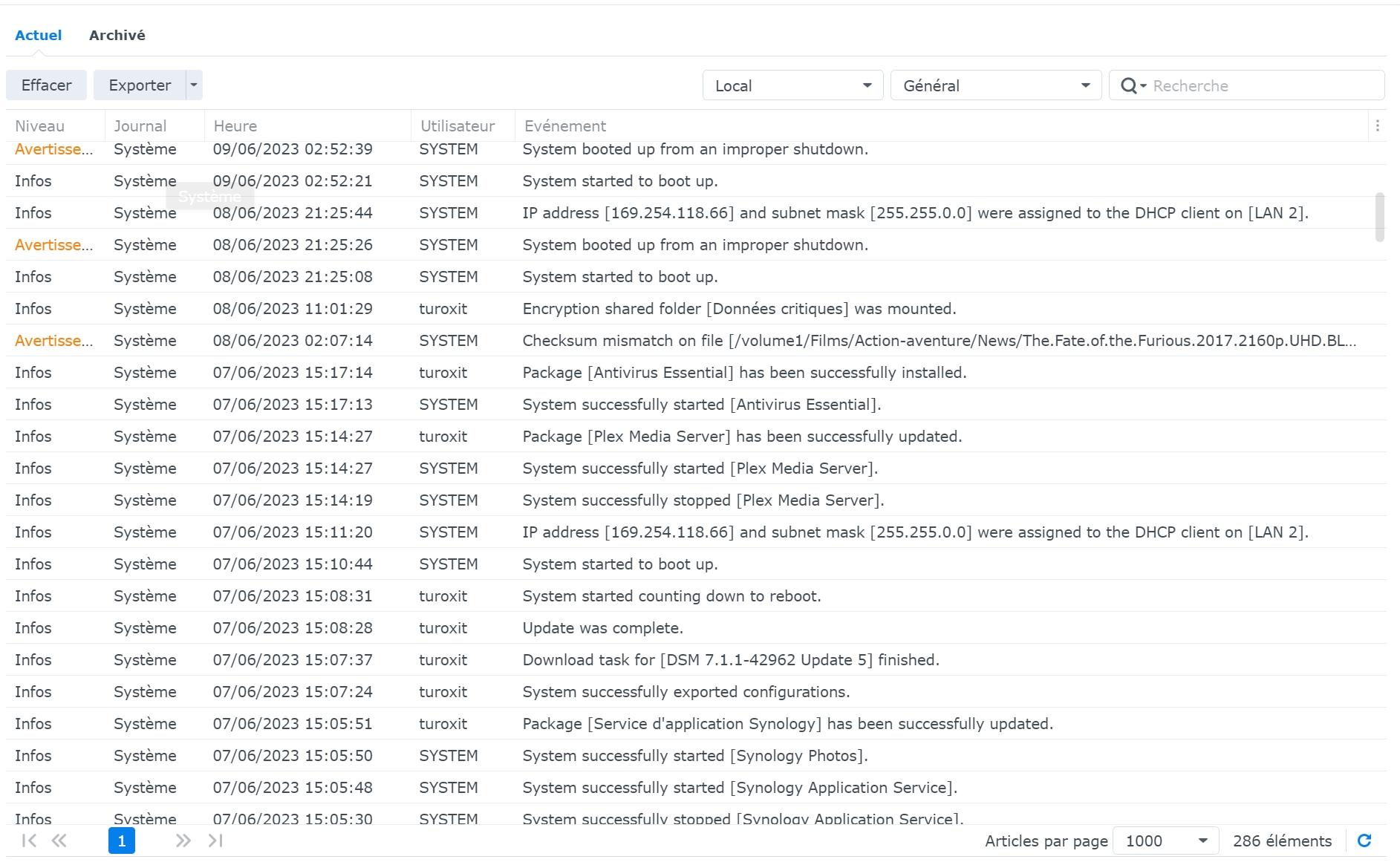Open column options three-dot menu
This screenshot has height=865, width=1400.
click(x=1377, y=126)
